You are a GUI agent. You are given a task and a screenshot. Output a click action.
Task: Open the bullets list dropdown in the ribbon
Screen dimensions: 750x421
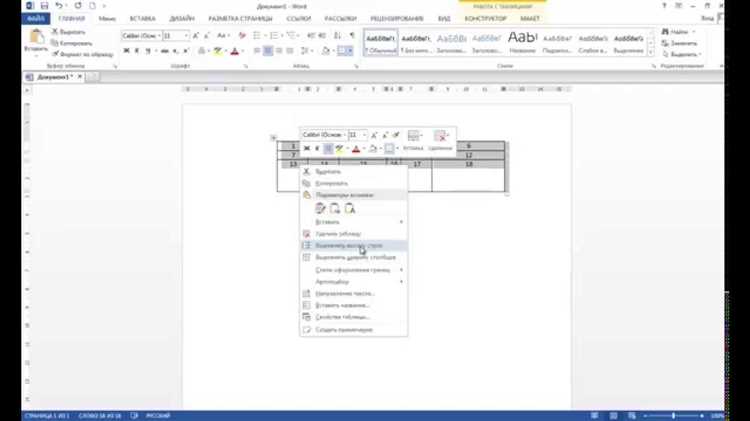pyautogui.click(x=265, y=36)
